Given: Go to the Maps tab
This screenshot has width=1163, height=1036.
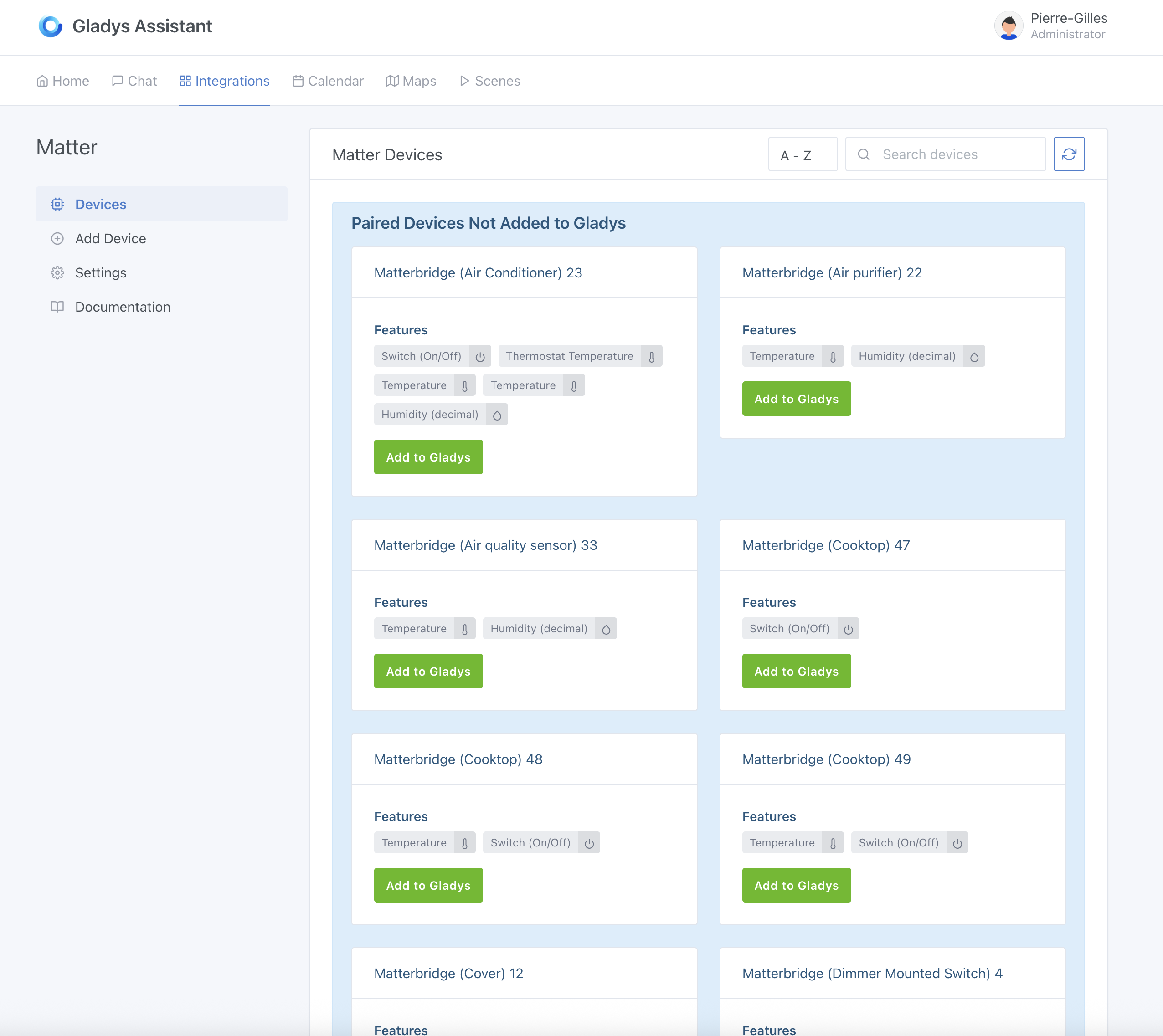Looking at the screenshot, I should 411,81.
